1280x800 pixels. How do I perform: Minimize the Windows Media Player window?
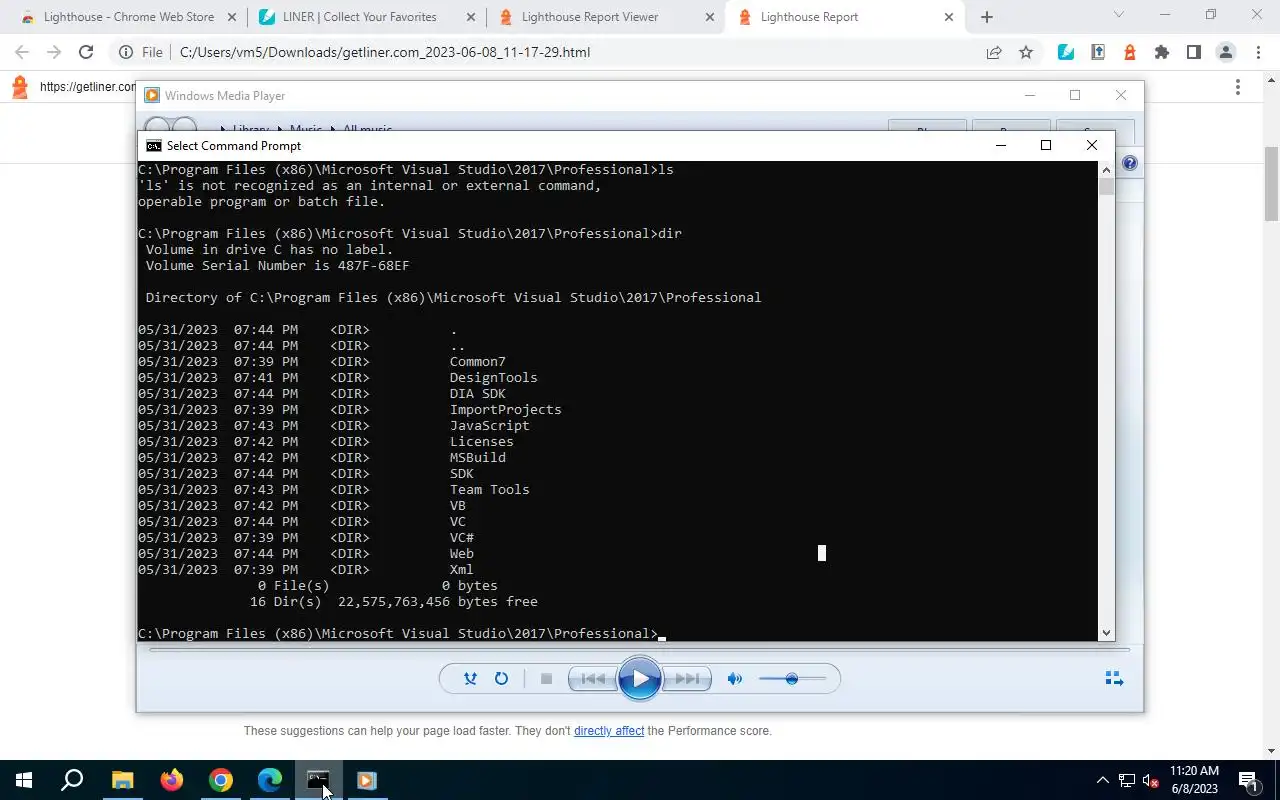tap(1030, 96)
